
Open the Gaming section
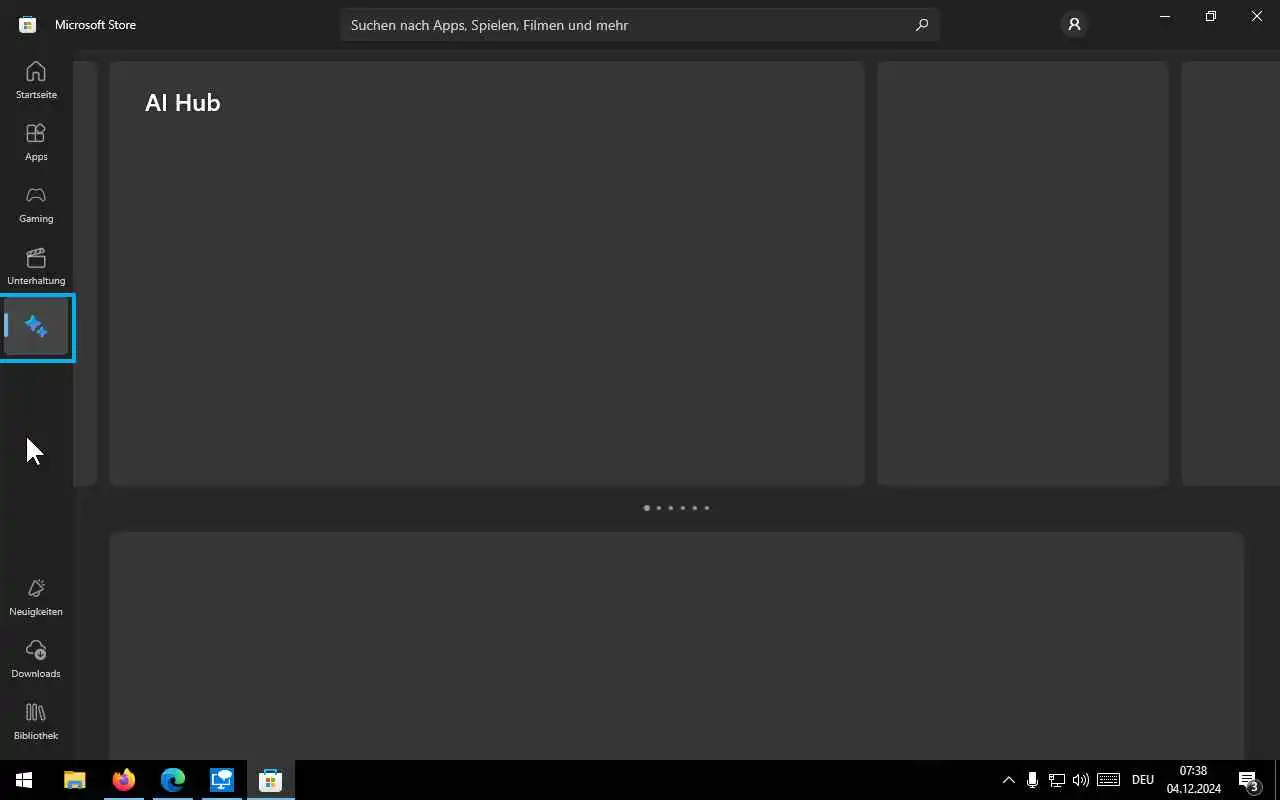click(x=36, y=204)
